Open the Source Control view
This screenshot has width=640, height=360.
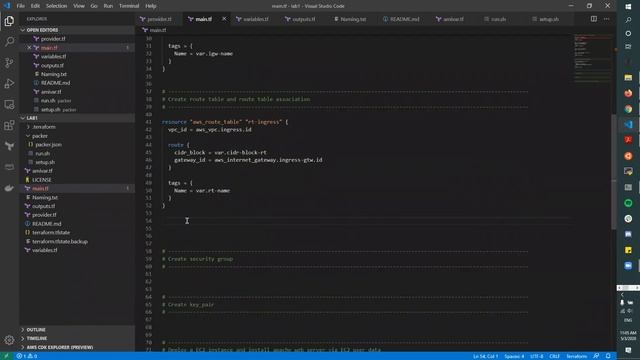click(x=9, y=62)
